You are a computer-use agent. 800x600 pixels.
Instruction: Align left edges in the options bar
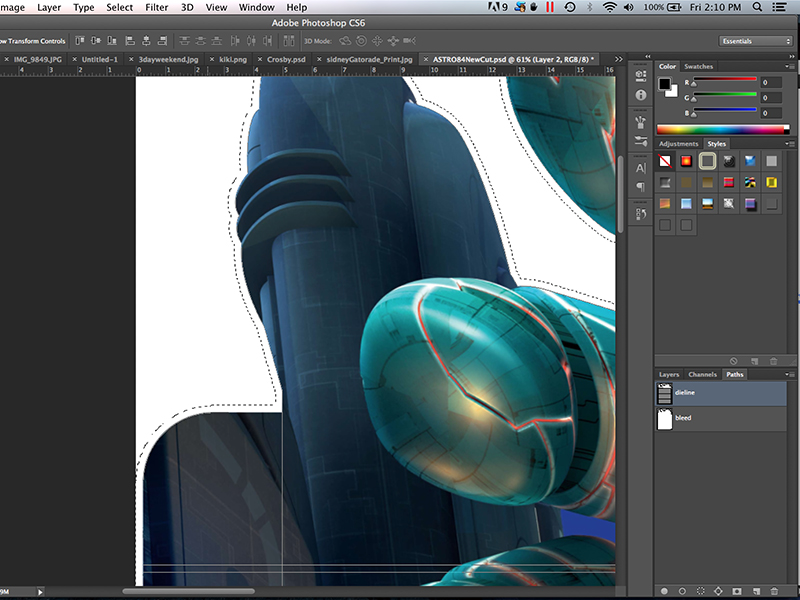[130, 41]
